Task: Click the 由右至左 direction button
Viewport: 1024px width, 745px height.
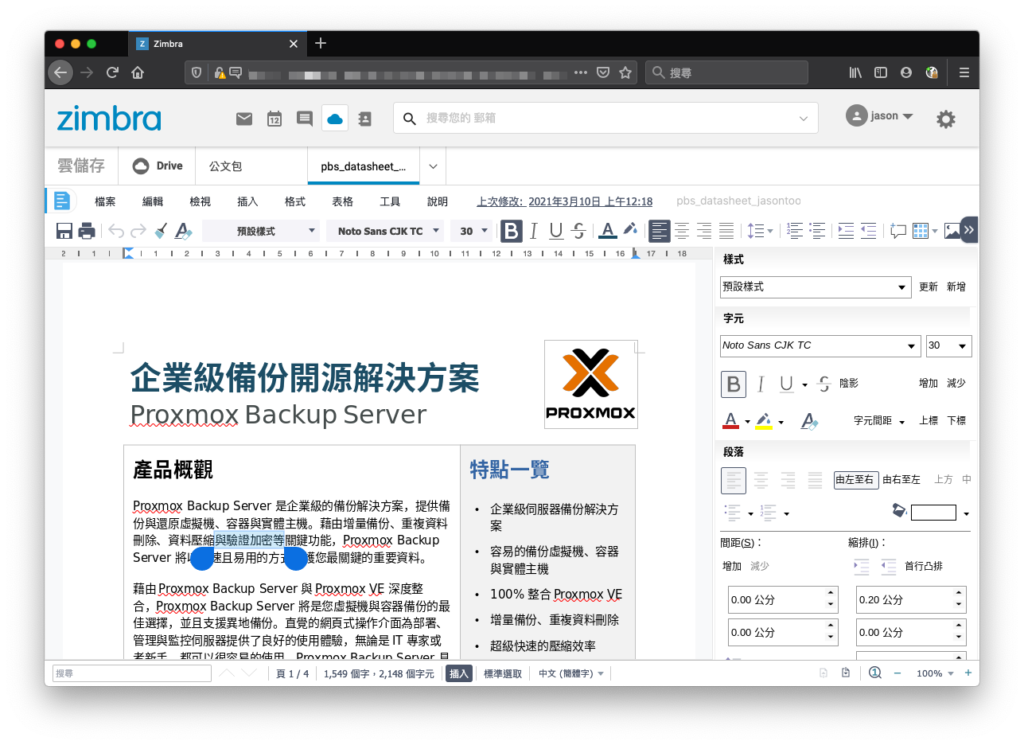Action: 901,479
